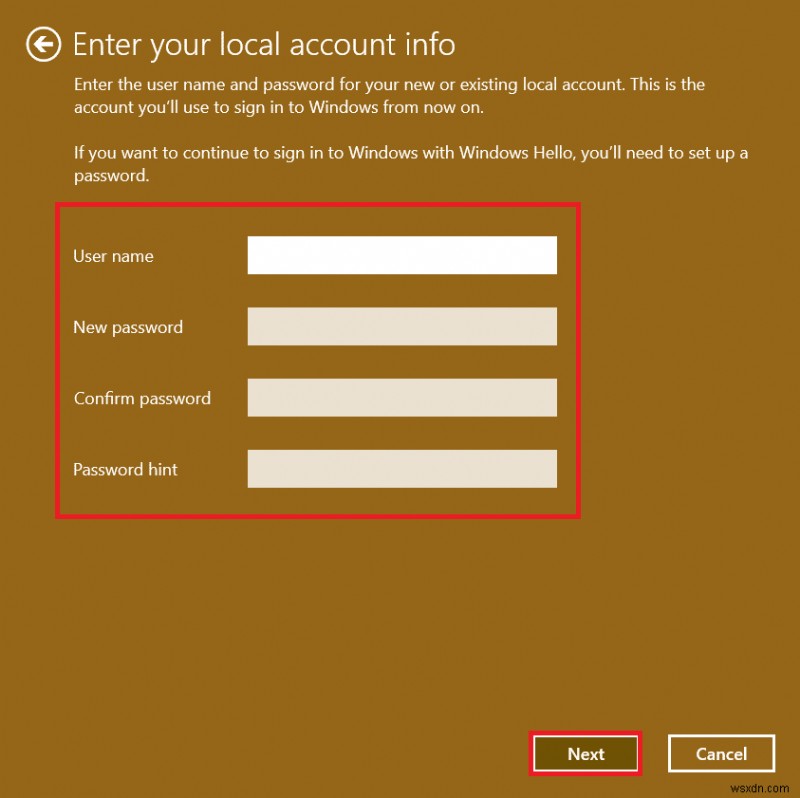800x798 pixels.
Task: Click the New password label
Action: point(128,327)
